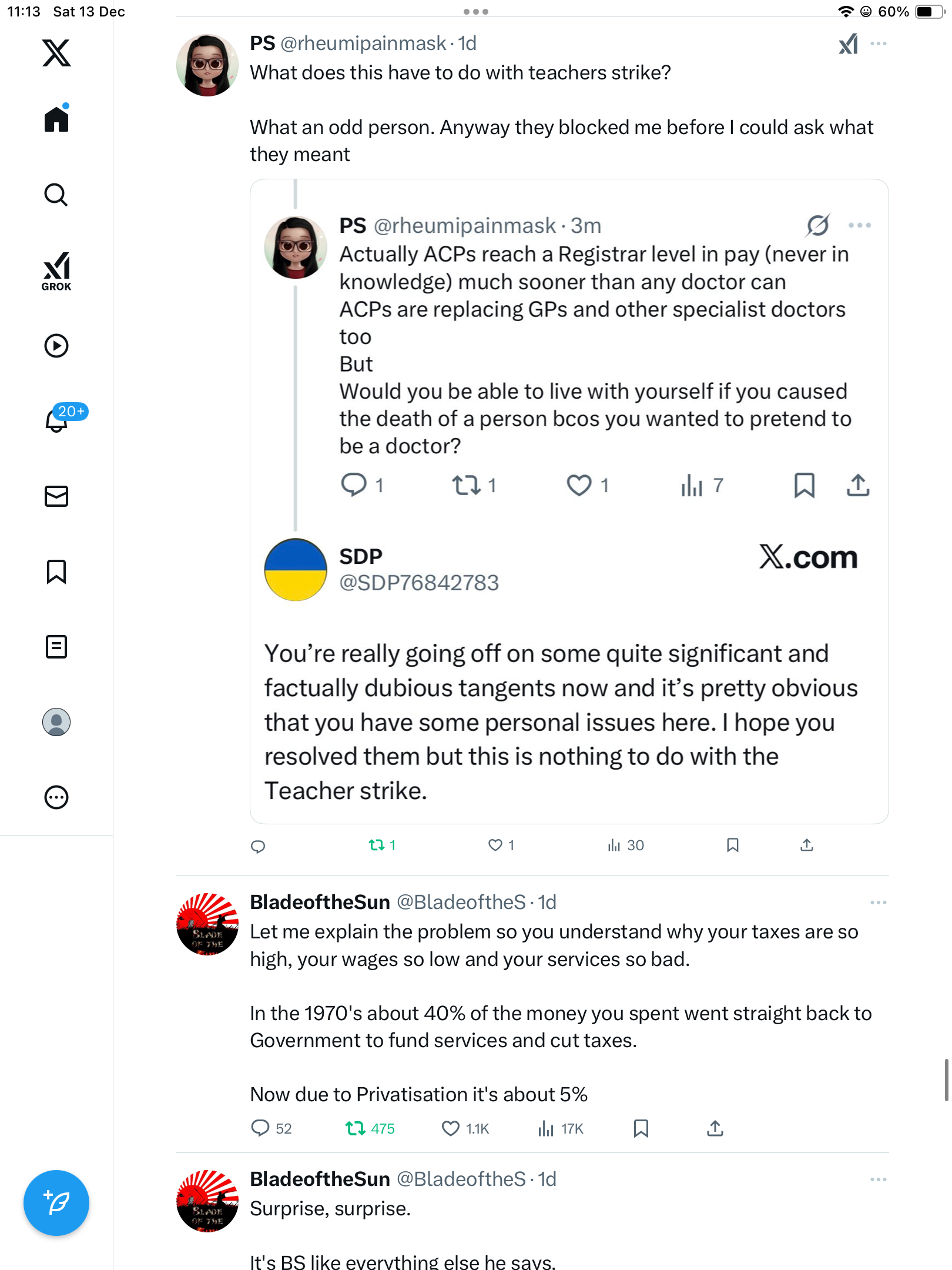Image resolution: width=952 pixels, height=1270 pixels.
Task: Open more options on PS post
Action: 878,44
